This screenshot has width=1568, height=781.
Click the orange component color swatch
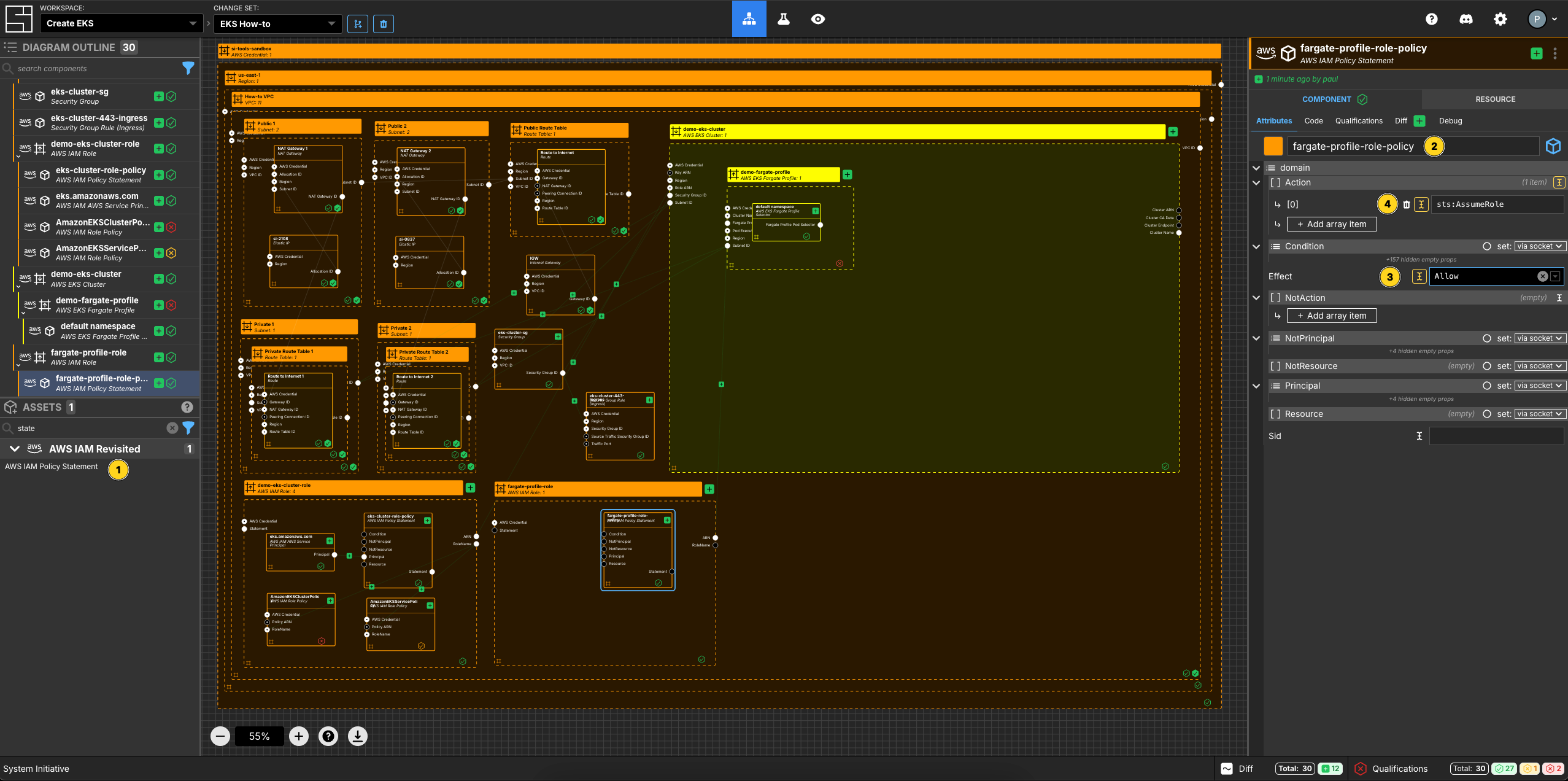click(x=1273, y=146)
